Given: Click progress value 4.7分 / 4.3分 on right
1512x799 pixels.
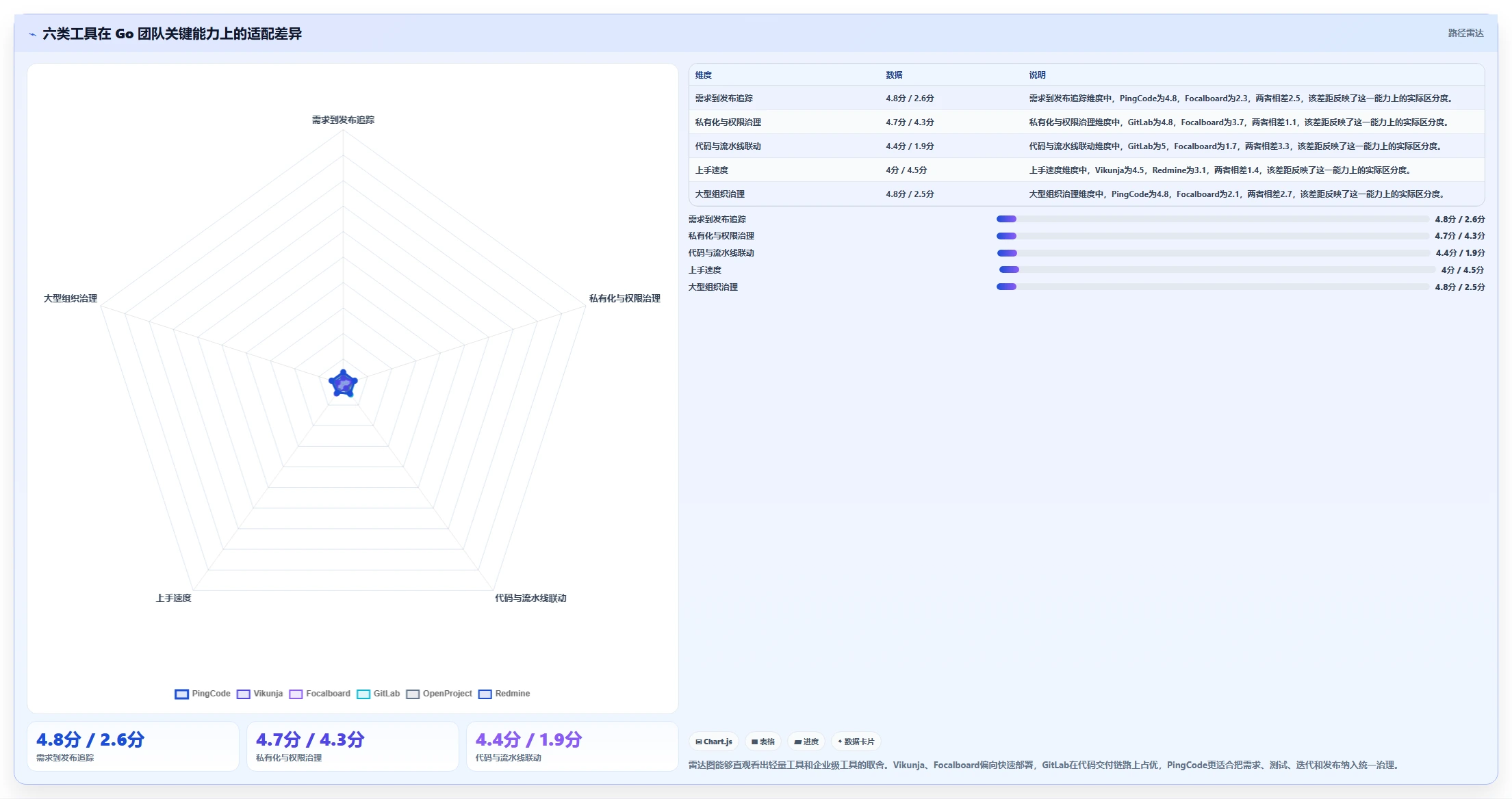Looking at the screenshot, I should click(x=1460, y=236).
